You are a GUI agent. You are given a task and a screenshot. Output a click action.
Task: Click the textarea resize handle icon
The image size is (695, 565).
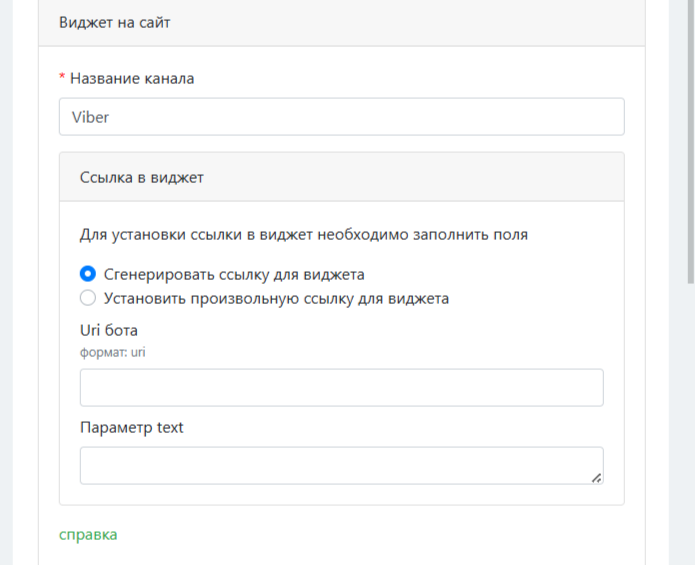[596, 478]
